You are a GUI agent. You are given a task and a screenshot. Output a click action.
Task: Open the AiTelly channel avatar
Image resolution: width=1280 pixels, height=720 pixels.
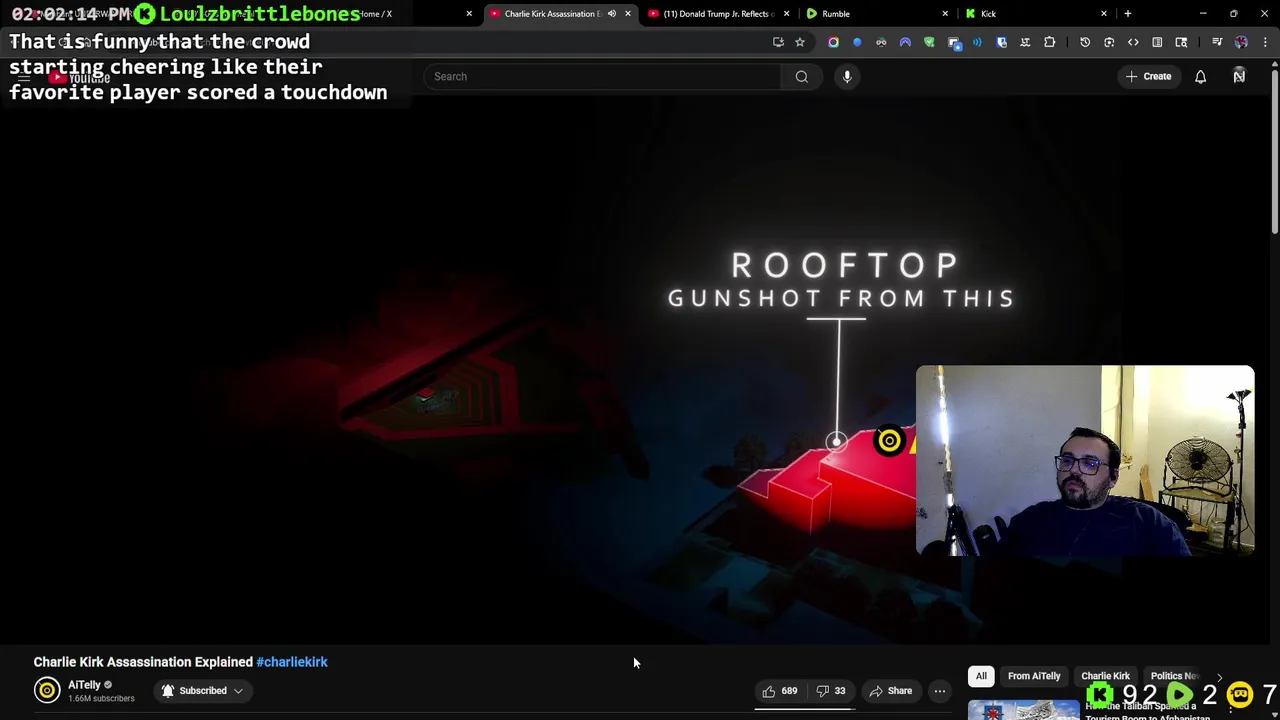coord(47,690)
